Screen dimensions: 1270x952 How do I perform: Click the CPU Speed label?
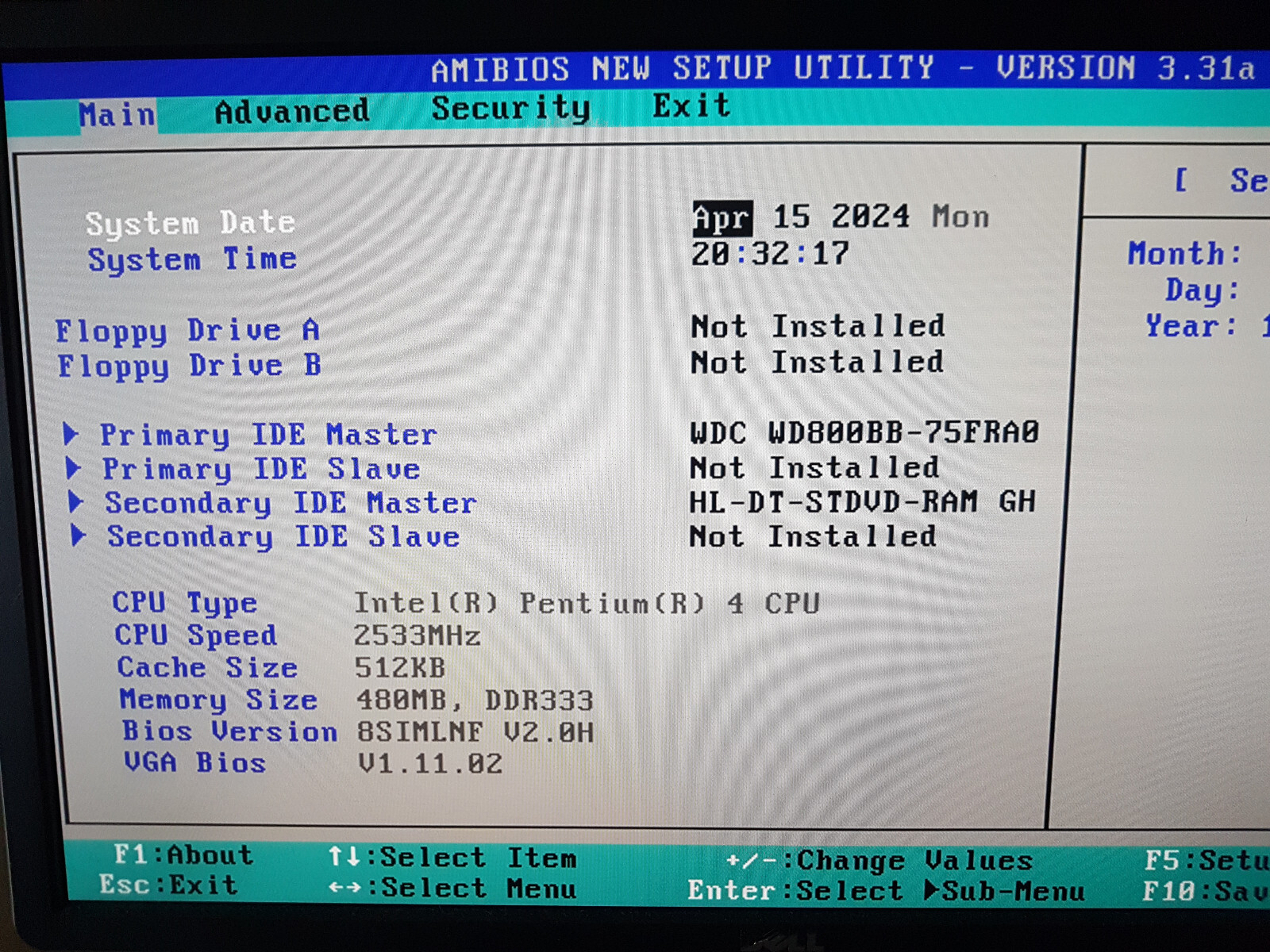(195, 635)
